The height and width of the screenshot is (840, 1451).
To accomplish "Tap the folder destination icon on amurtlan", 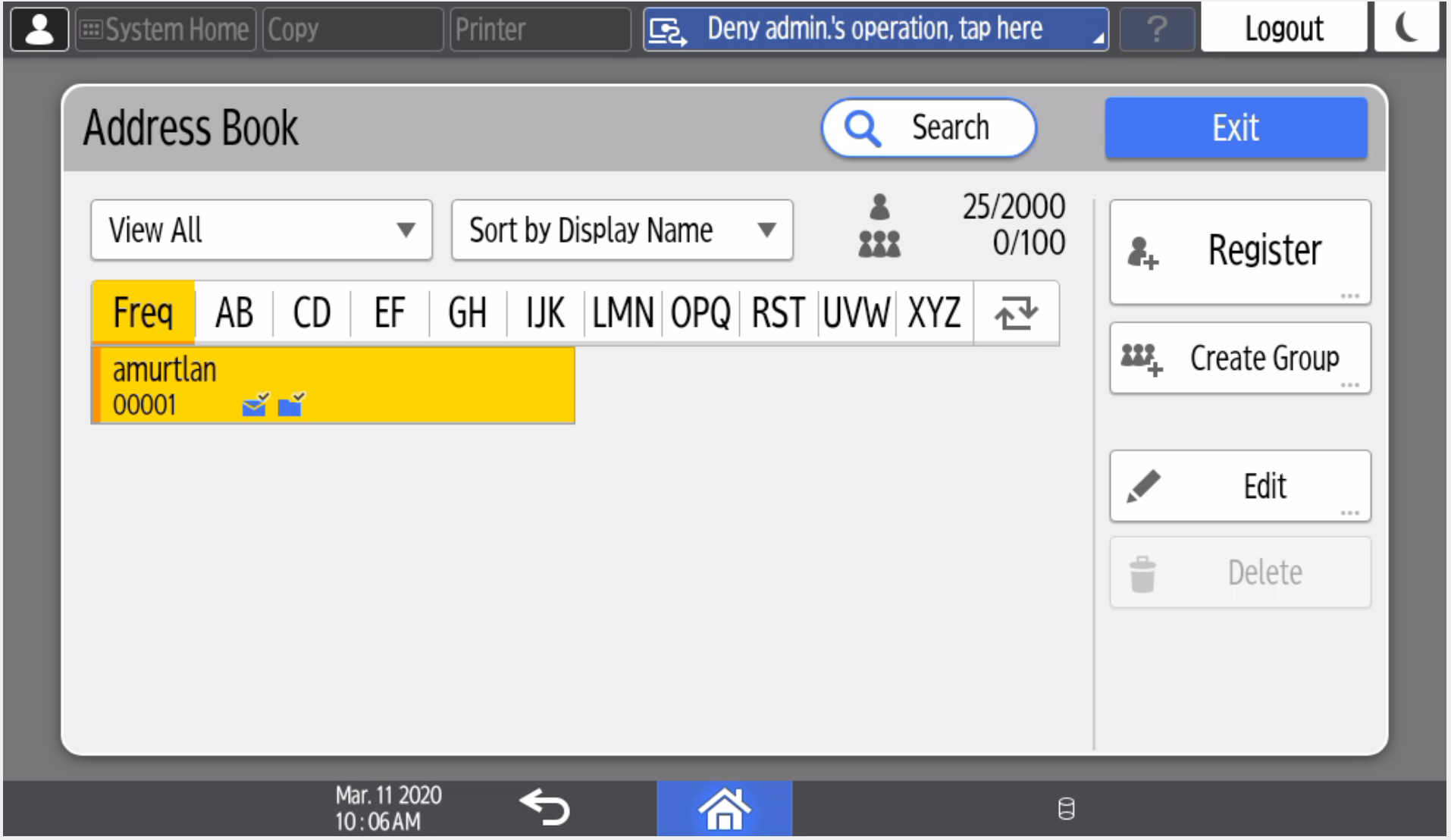I will (291, 405).
